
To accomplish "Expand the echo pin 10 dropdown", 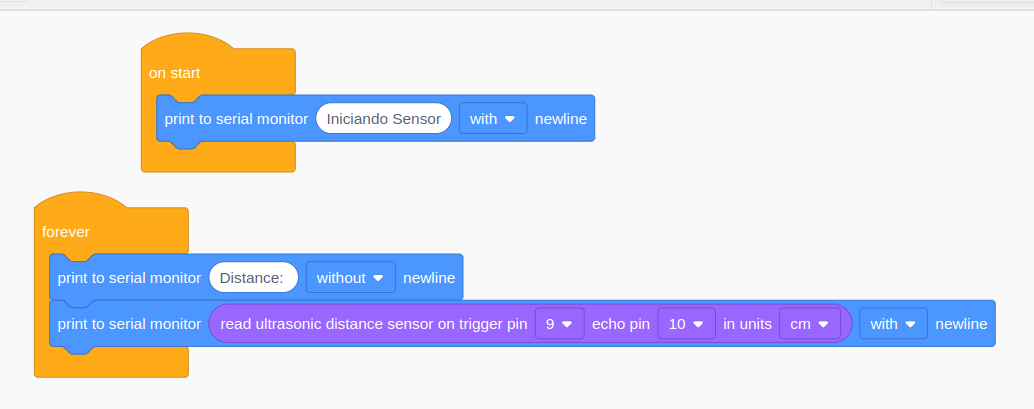I will click(x=686, y=324).
